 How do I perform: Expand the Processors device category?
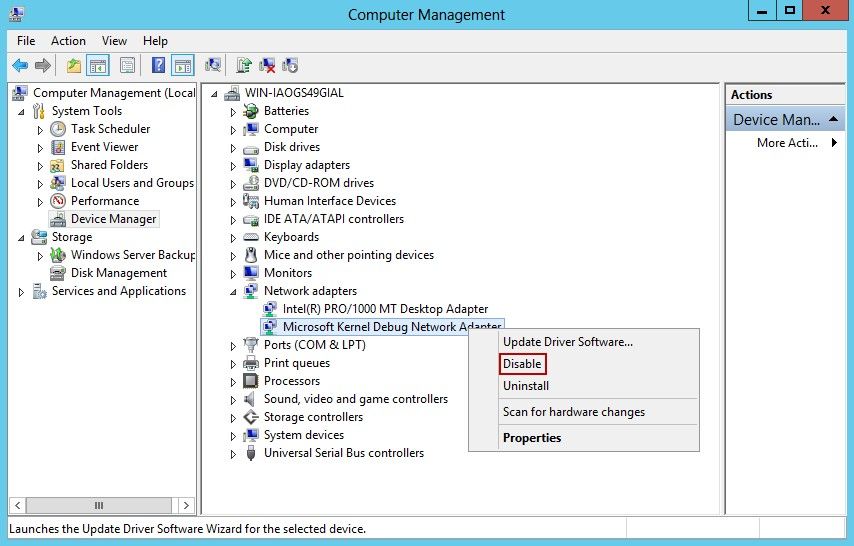point(233,381)
